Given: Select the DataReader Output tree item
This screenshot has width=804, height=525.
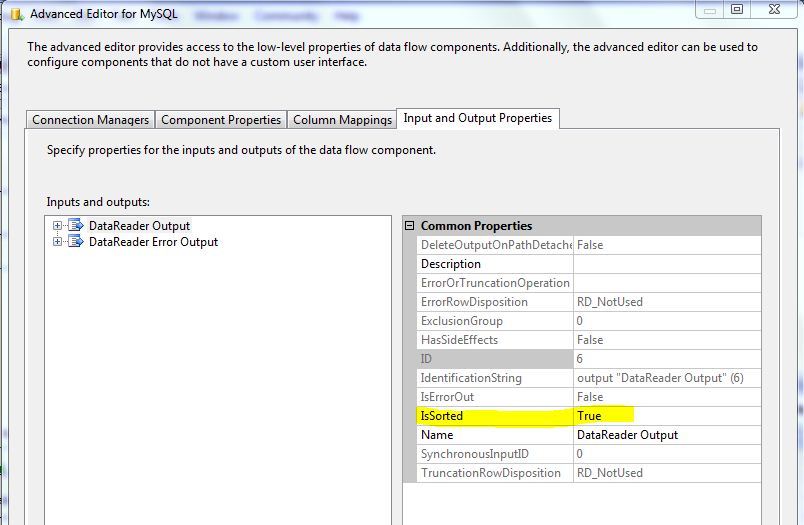Looking at the screenshot, I should click(139, 226).
